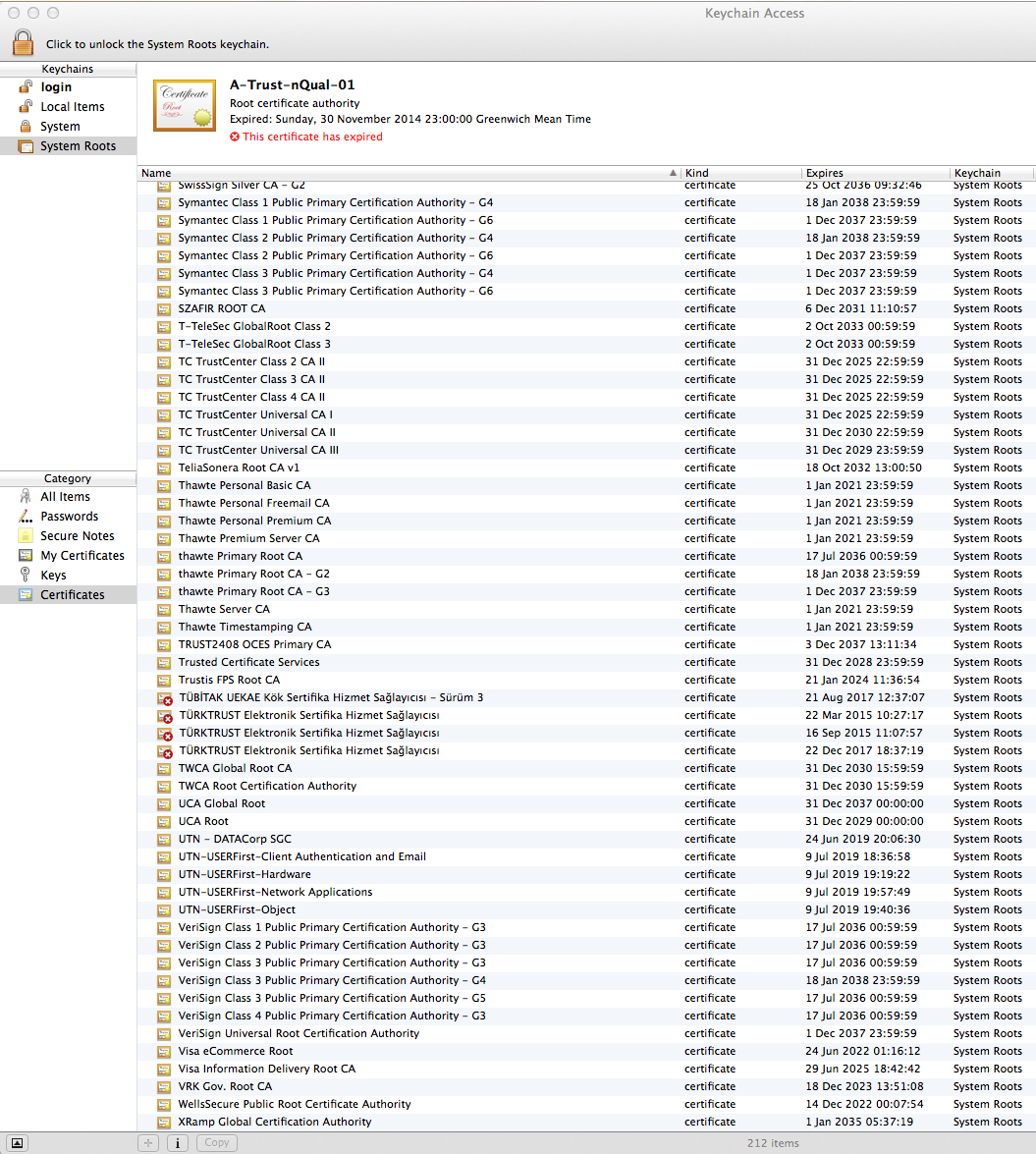Image resolution: width=1036 pixels, height=1154 pixels.
Task: Click the icon of TÜRKTRUST row expiring 22 Mar 2015
Action: pos(165,716)
